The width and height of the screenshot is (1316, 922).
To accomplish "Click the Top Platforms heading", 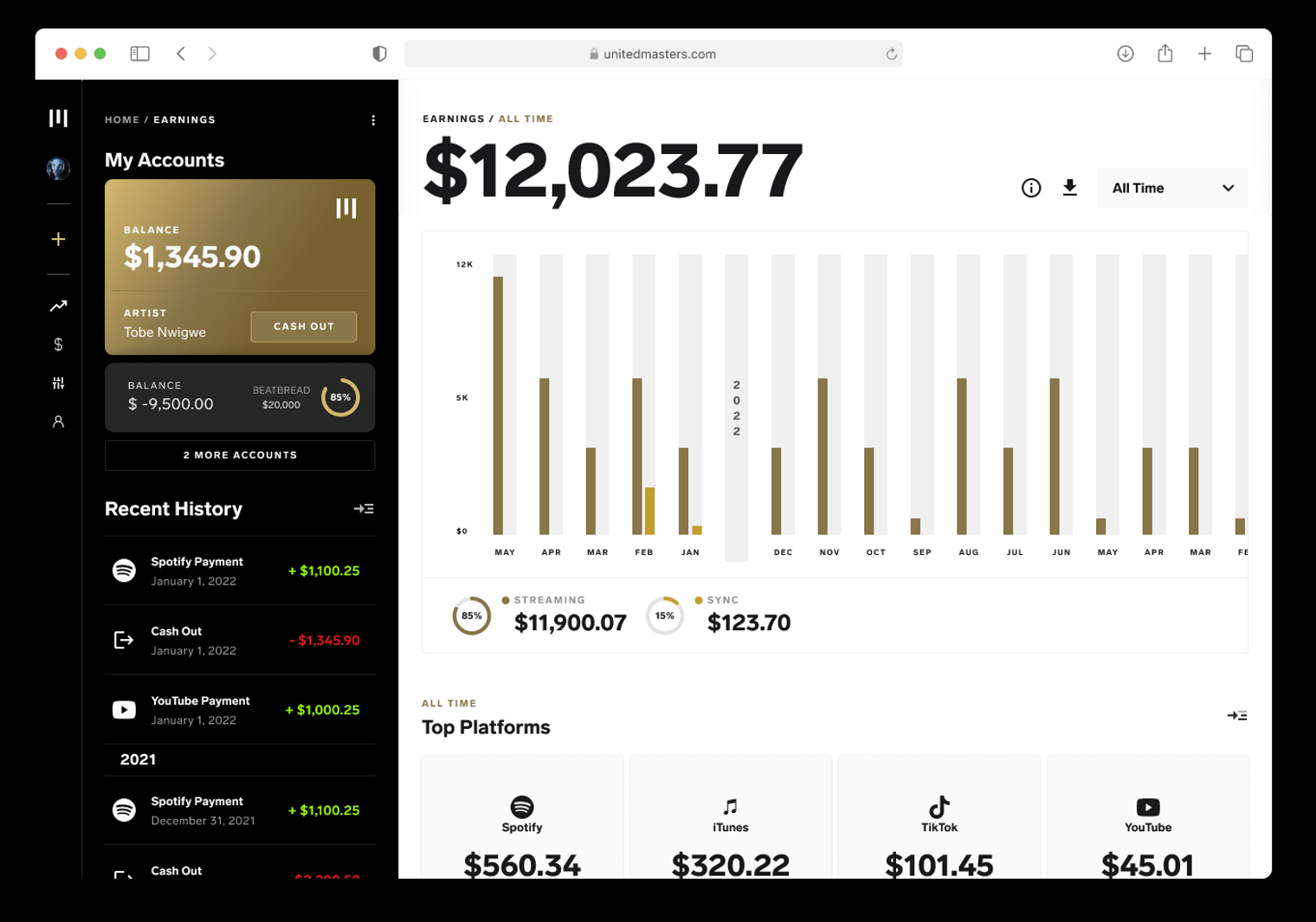I will [486, 727].
